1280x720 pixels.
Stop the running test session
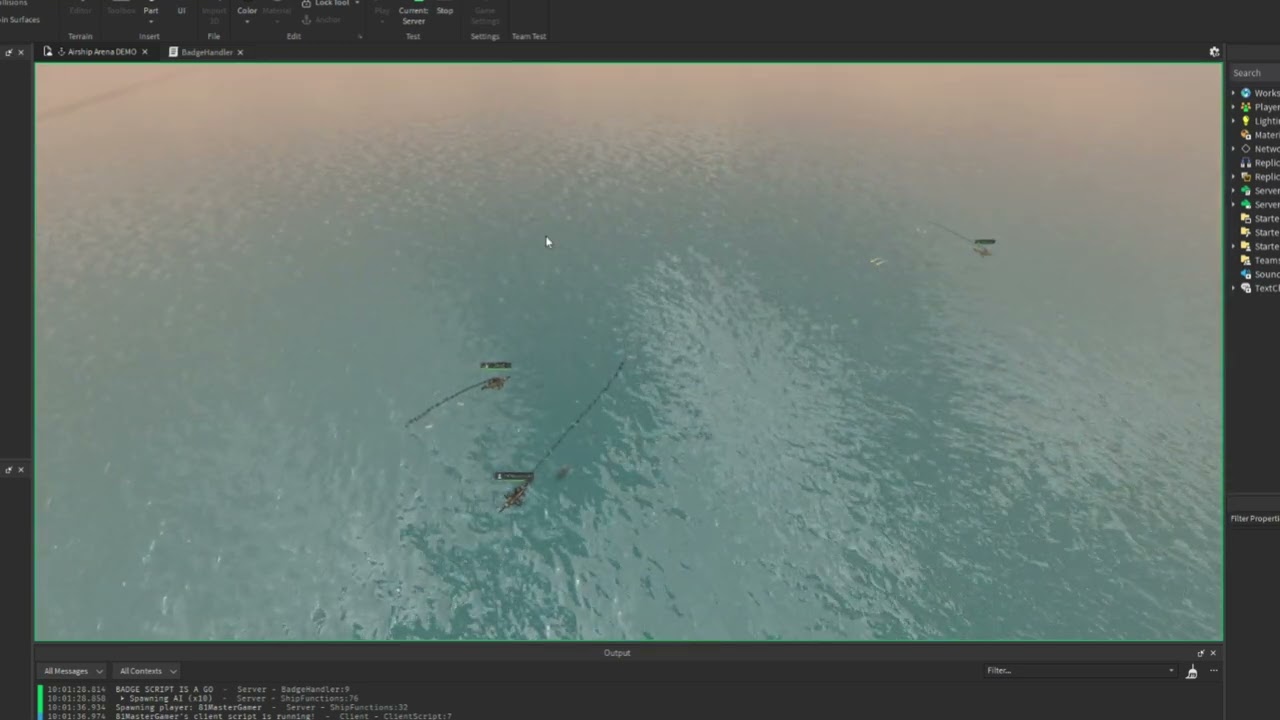pos(445,11)
